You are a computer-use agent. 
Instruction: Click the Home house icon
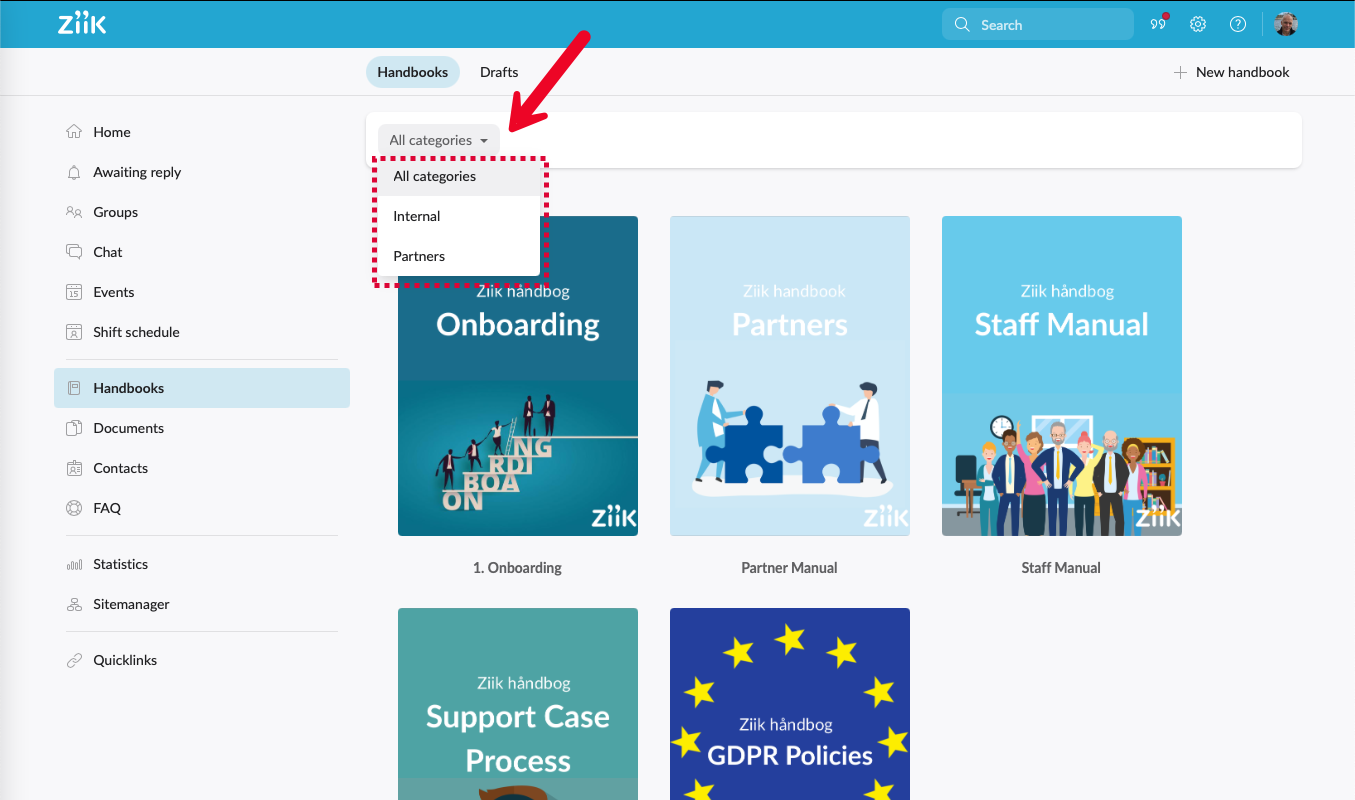click(74, 132)
